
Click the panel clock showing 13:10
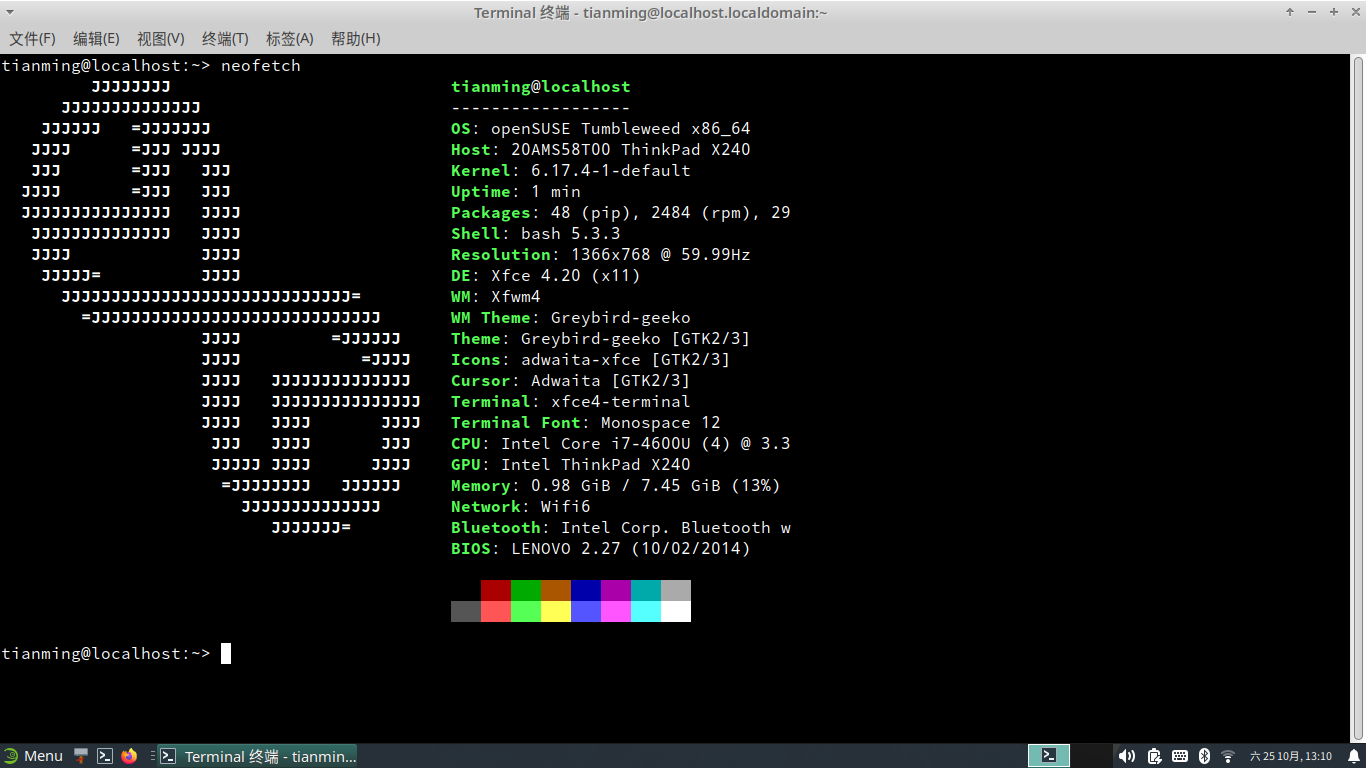[x=1291, y=756]
